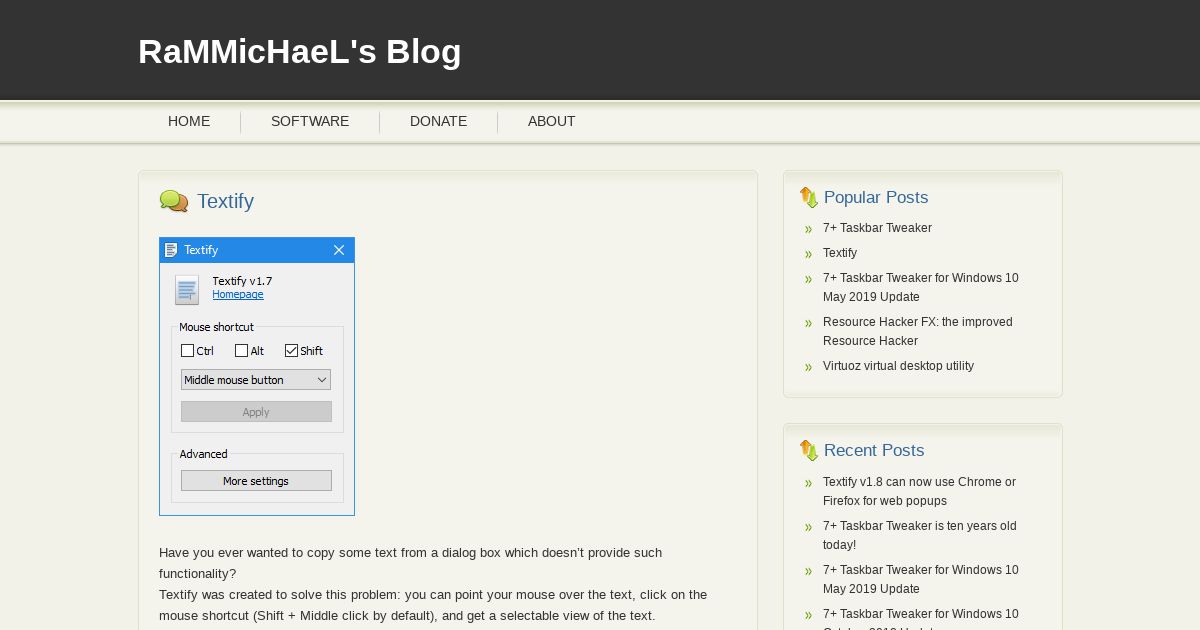Viewport: 1200px width, 630px height.
Task: Open popular post Windows 10 May 2019 Update
Action: pyautogui.click(x=921, y=288)
